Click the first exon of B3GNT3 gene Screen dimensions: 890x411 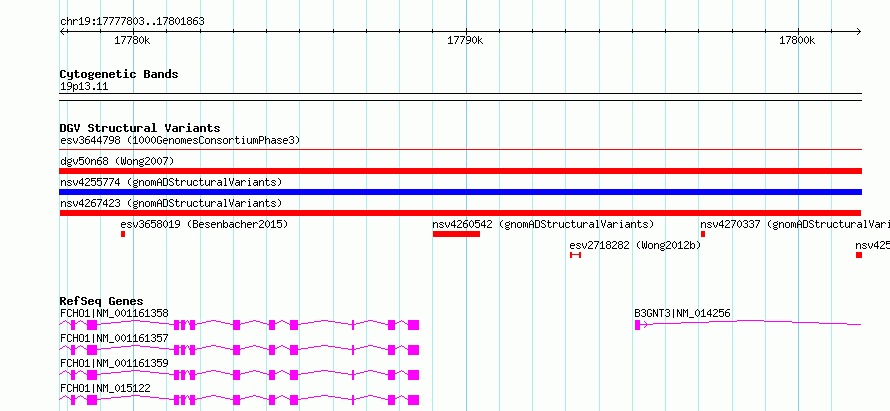[x=637, y=325]
